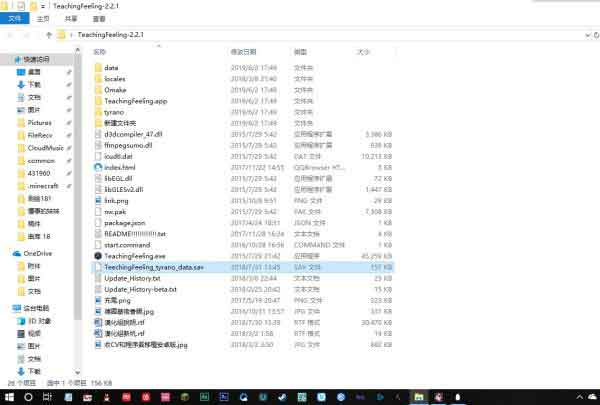This screenshot has height=405, width=600.
Task: Click the browser icon of index.html
Action: coord(98,167)
